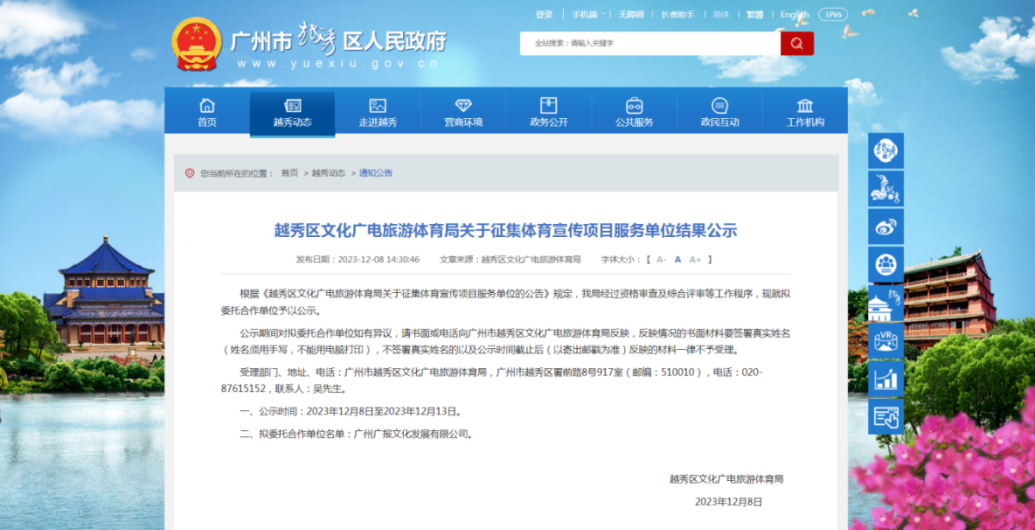Click the 越秀动态 breadcrumb link
This screenshot has width=1035, height=530.
pos(329,173)
